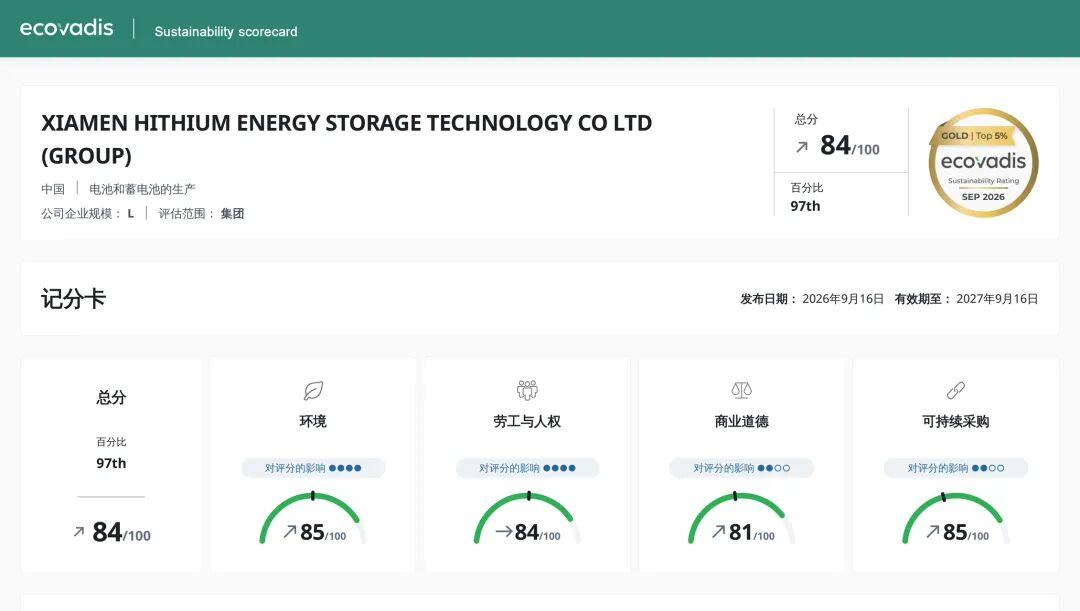The image size is (1080, 611).
Task: Click the upward trend arrow beside the header 84/100
Action: pyautogui.click(x=802, y=147)
